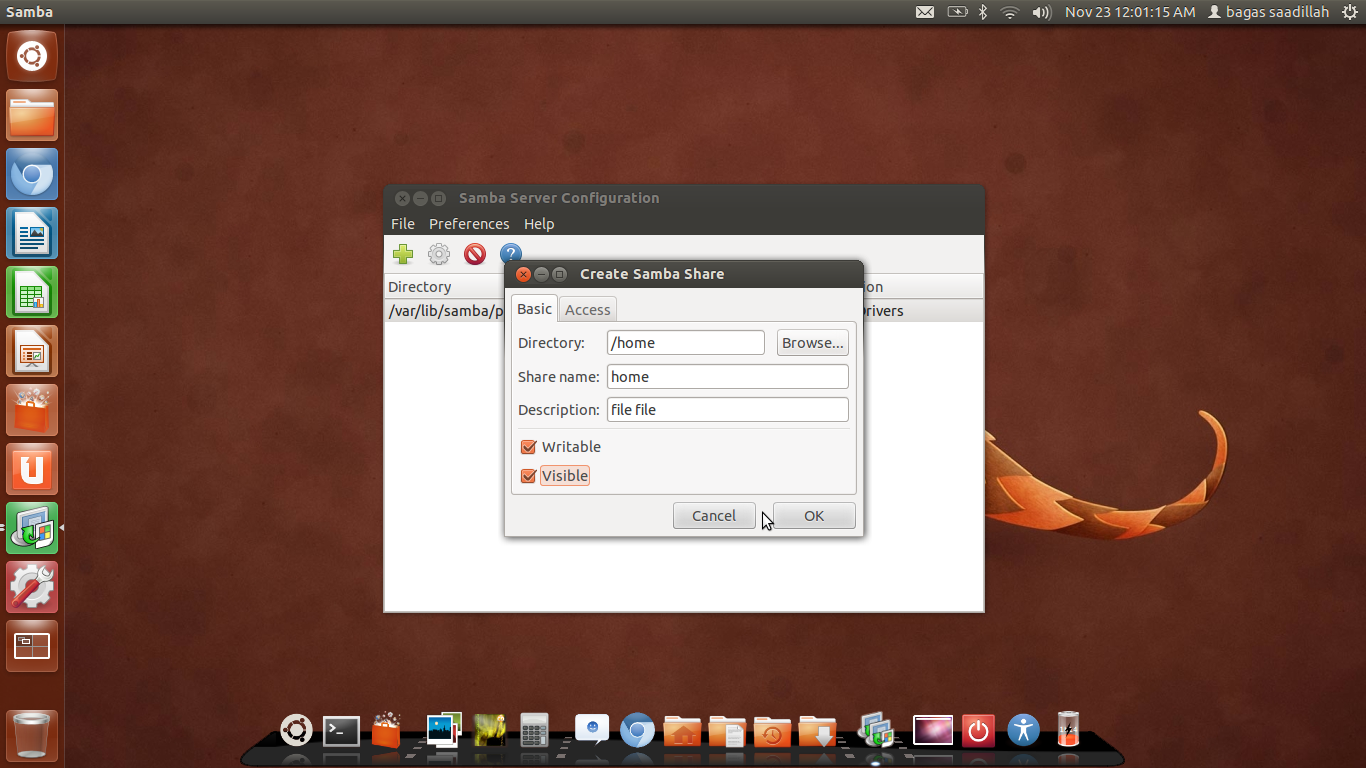
Task: Click the running Samba icon in launcher
Action: click(32, 528)
